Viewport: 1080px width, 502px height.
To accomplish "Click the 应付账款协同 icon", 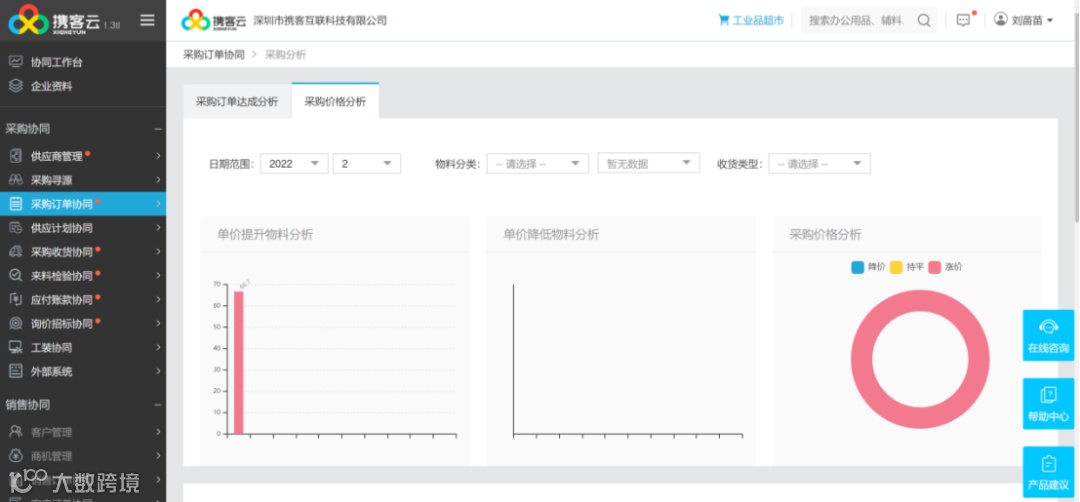I will [16, 300].
